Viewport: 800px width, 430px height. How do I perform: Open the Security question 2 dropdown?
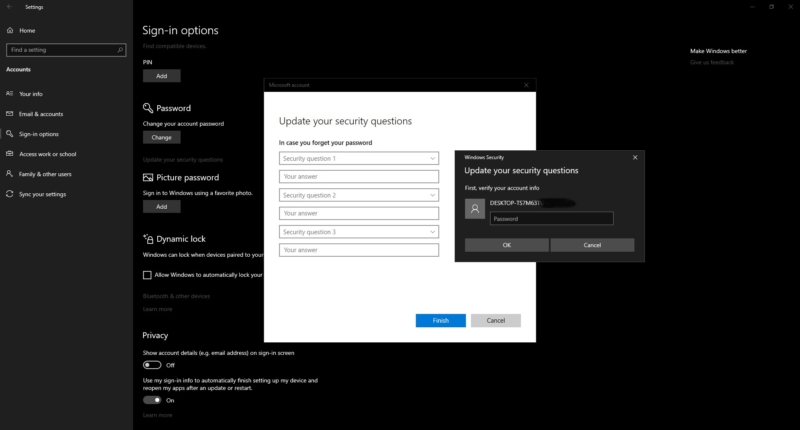tap(359, 195)
